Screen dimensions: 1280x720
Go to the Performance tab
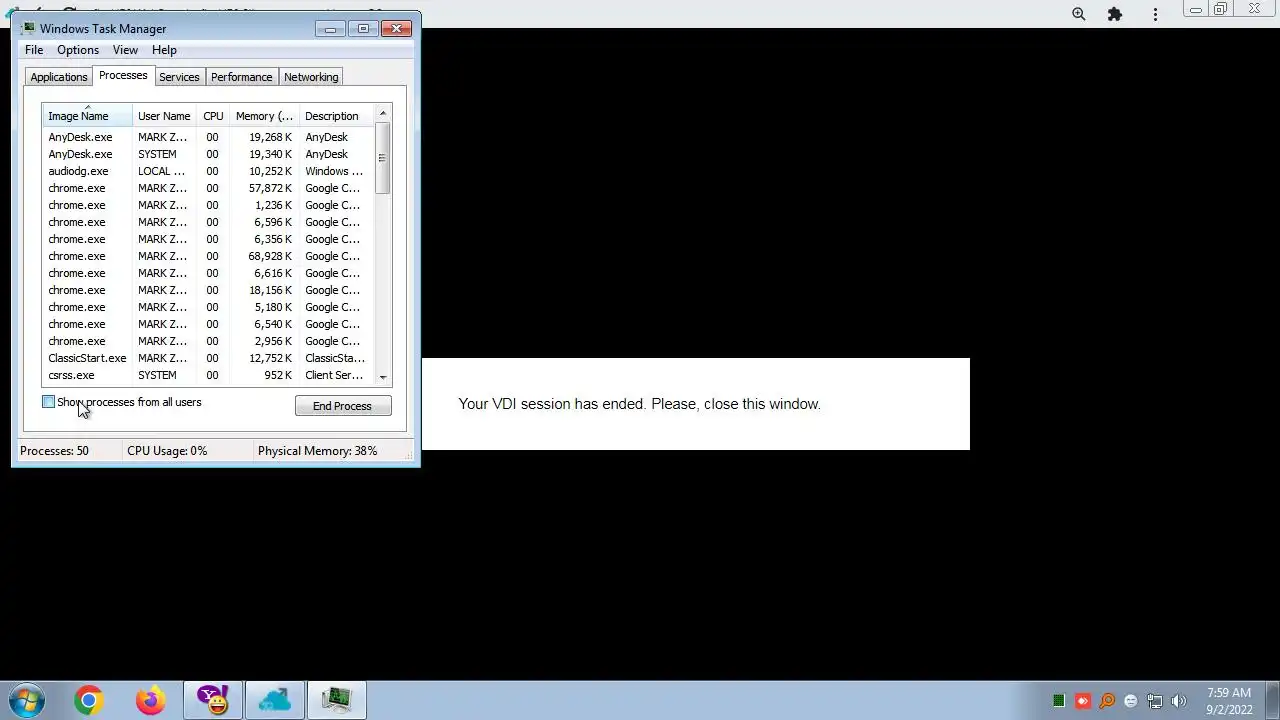241,77
